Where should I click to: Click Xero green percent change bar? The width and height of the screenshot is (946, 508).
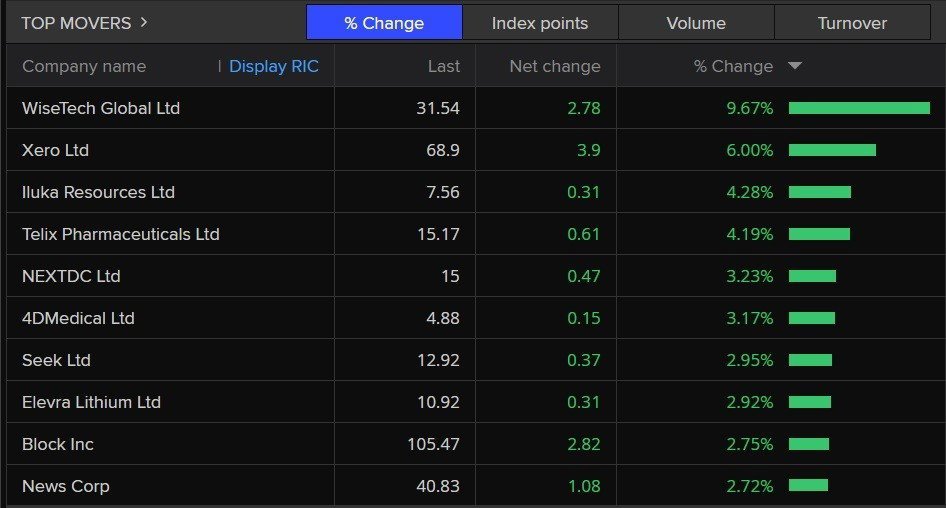pyautogui.click(x=832, y=150)
